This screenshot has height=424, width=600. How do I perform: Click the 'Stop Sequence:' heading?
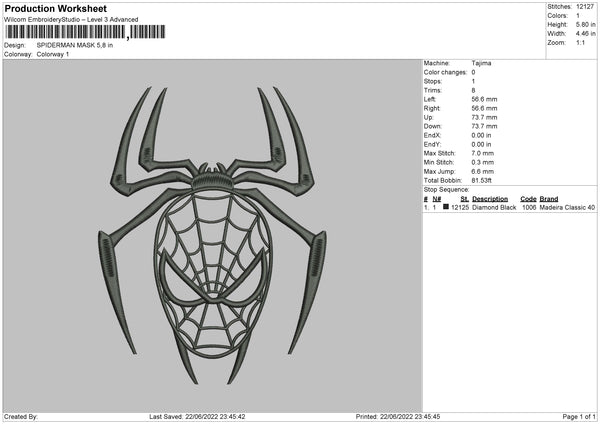pyautogui.click(x=446, y=189)
